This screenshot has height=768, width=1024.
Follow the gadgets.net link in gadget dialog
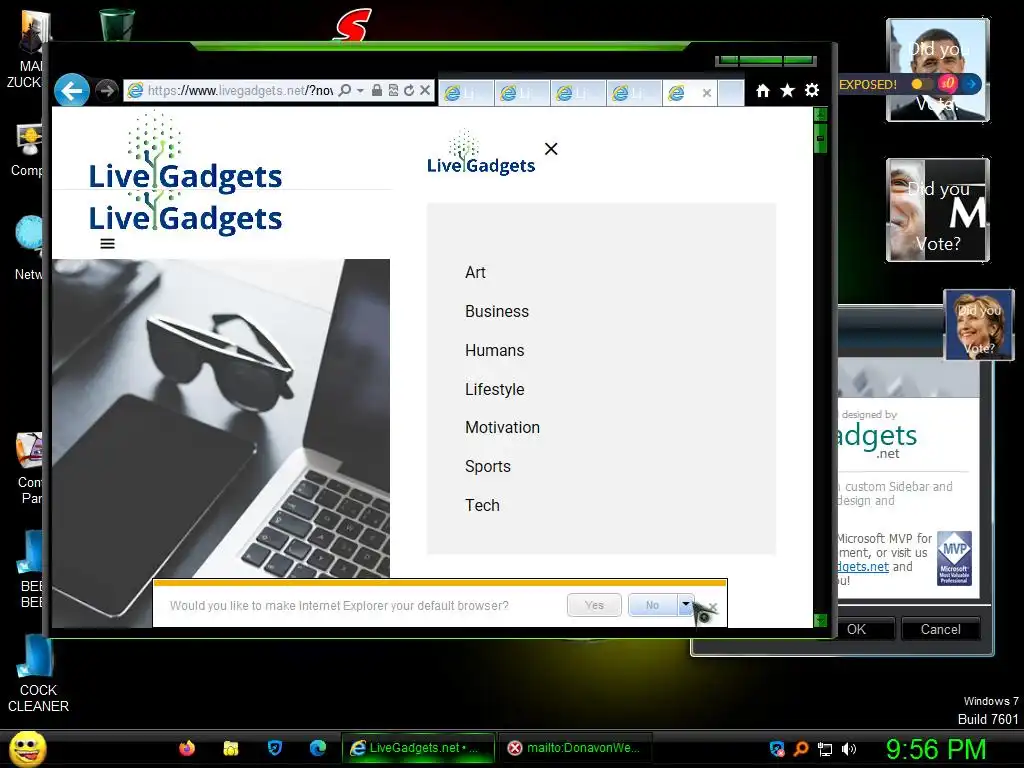[863, 567]
